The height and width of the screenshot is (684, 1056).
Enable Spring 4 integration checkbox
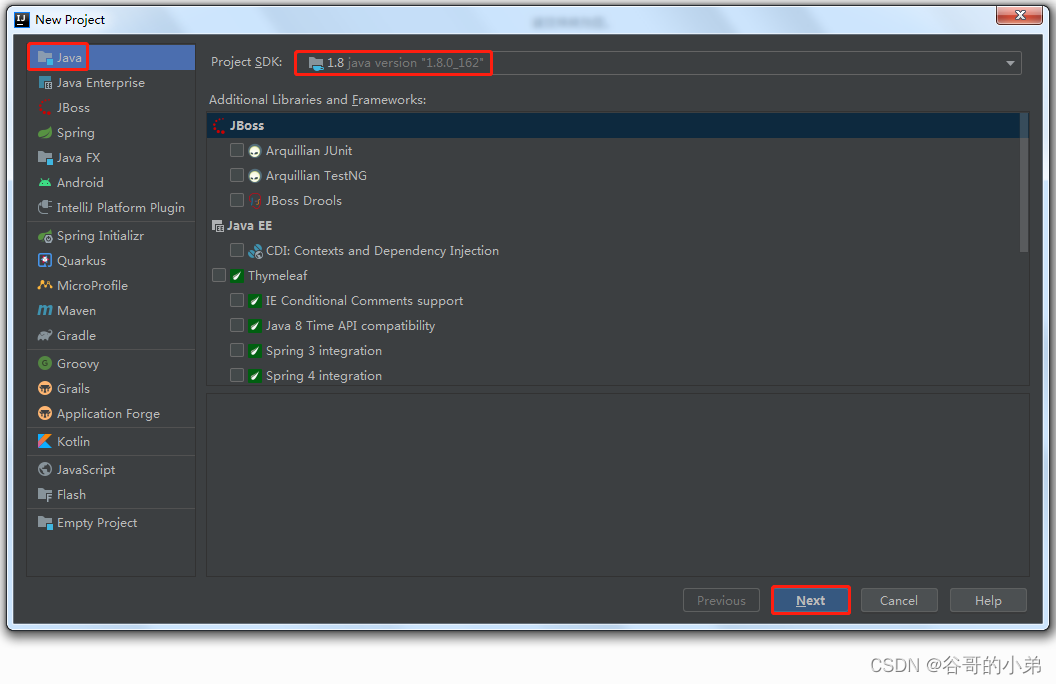point(237,375)
